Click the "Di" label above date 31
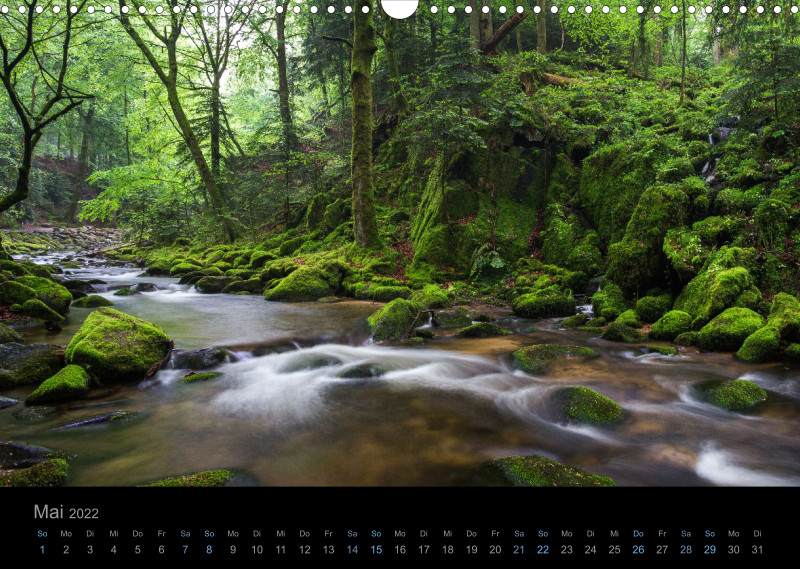The image size is (800, 569). [758, 533]
